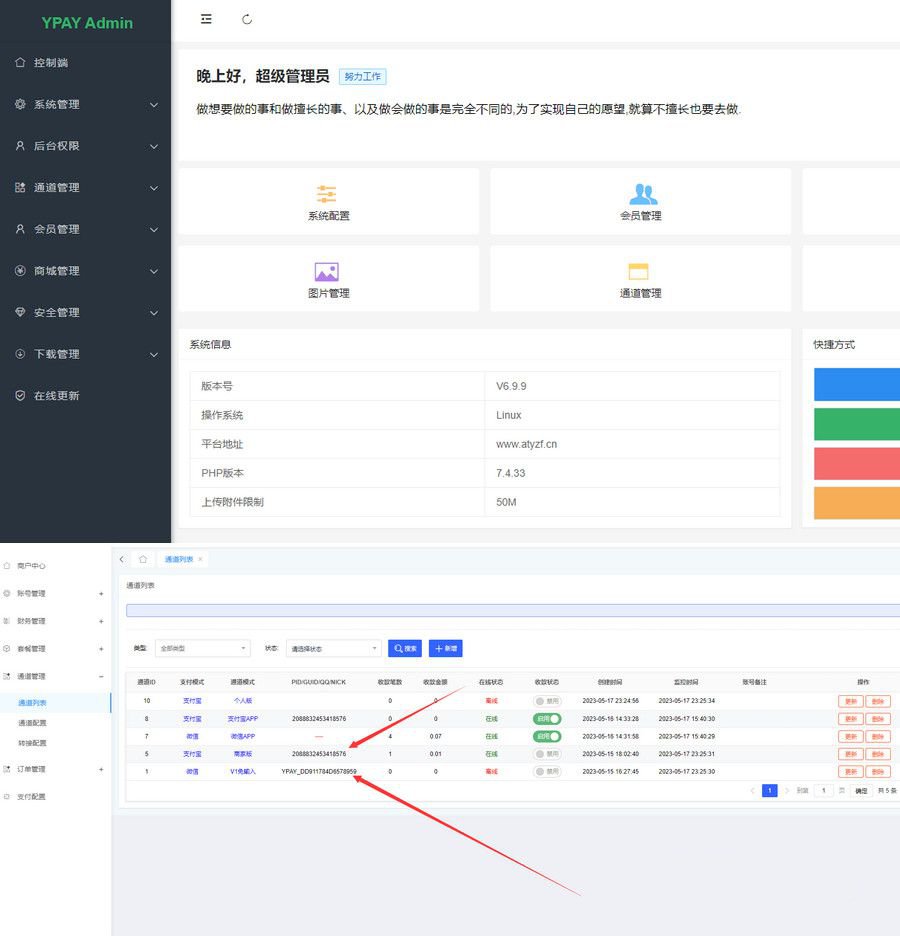The width and height of the screenshot is (900, 936).
Task: Select 通道配置 in the sidebar menu
Action: pos(32,722)
